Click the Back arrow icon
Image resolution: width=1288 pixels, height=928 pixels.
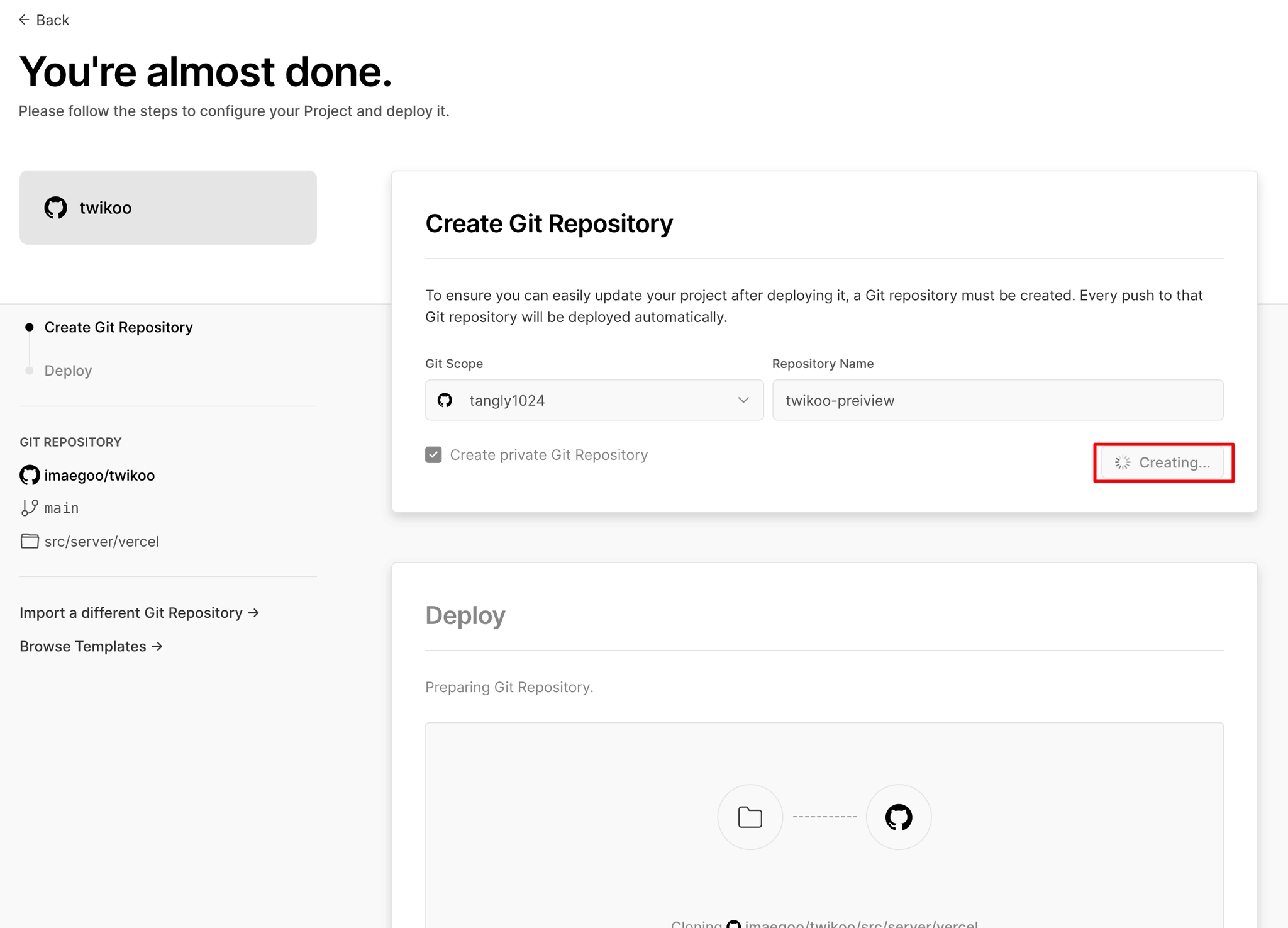24,20
